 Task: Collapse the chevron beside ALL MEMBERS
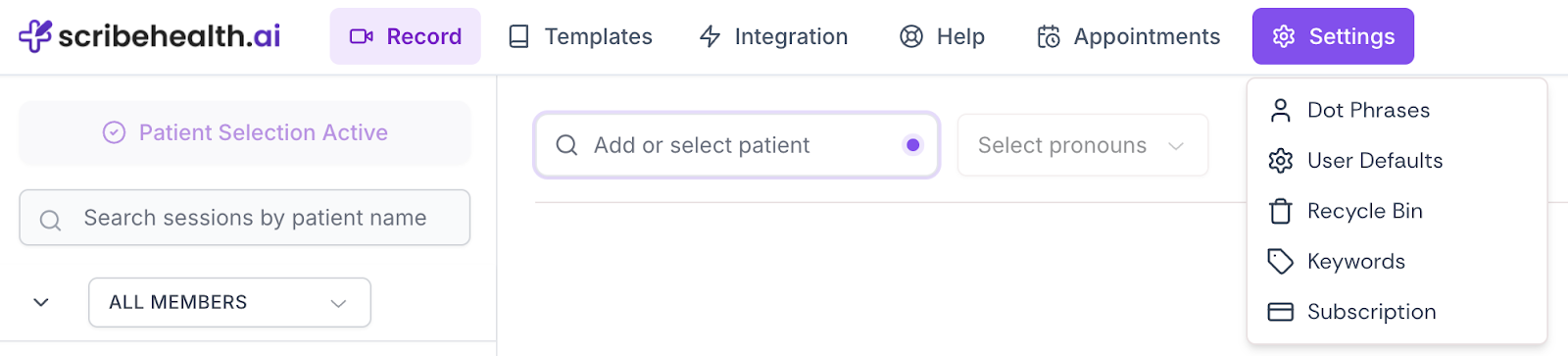(41, 302)
